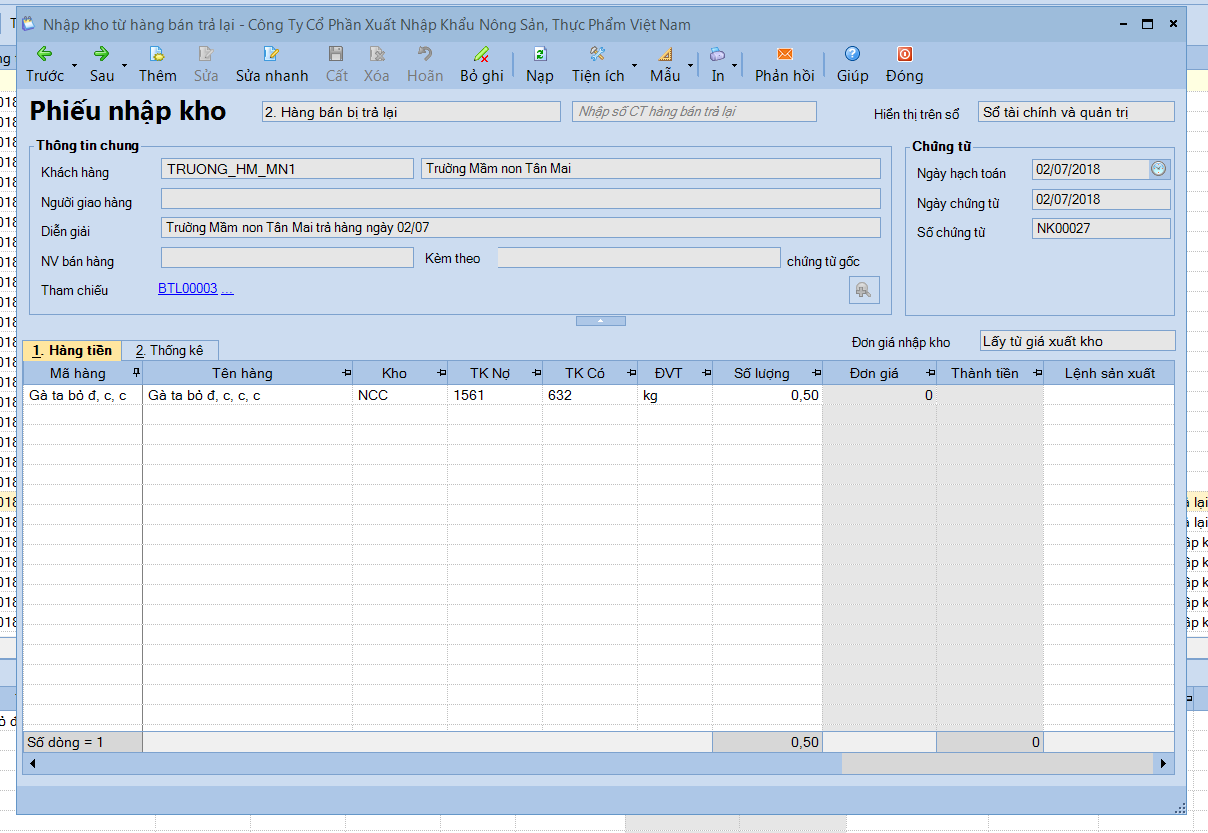The image size is (1208, 833).
Task: Click the NV bán hàng field
Action: click(287, 258)
